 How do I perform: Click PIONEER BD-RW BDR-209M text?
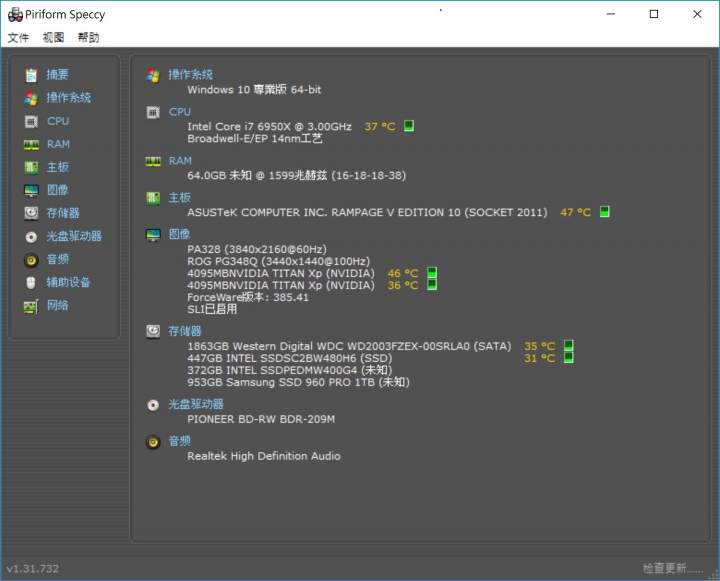[261, 419]
